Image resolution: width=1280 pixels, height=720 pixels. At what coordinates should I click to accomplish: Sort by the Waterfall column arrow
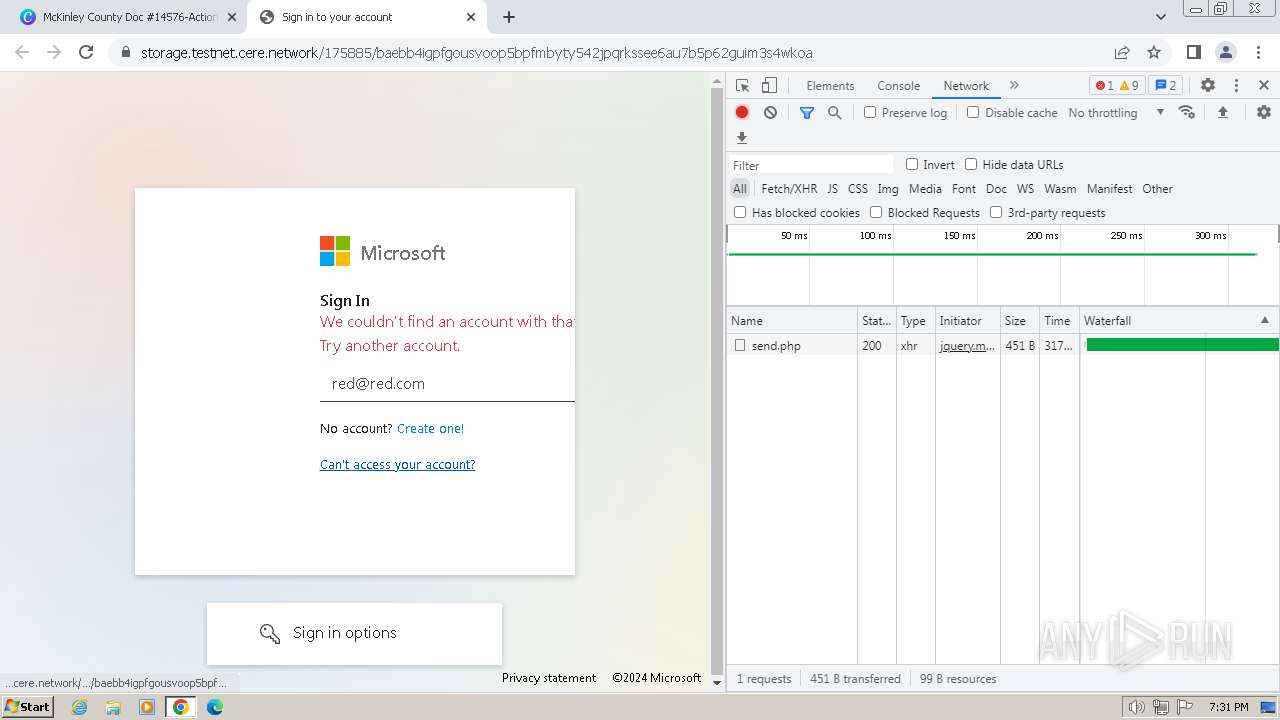pyautogui.click(x=1264, y=320)
